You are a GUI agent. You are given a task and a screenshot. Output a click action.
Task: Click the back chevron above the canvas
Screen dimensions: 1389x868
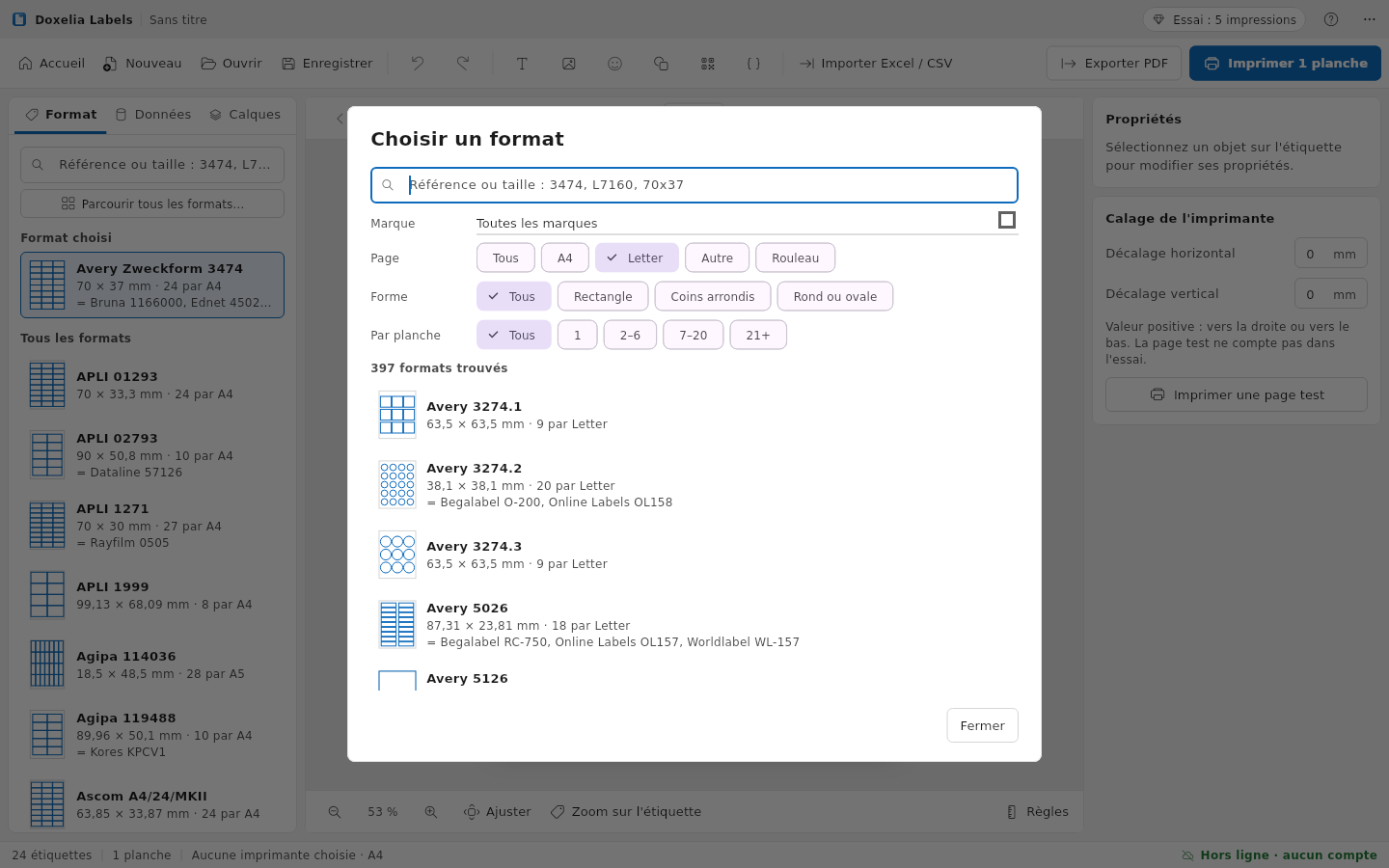[340, 119]
